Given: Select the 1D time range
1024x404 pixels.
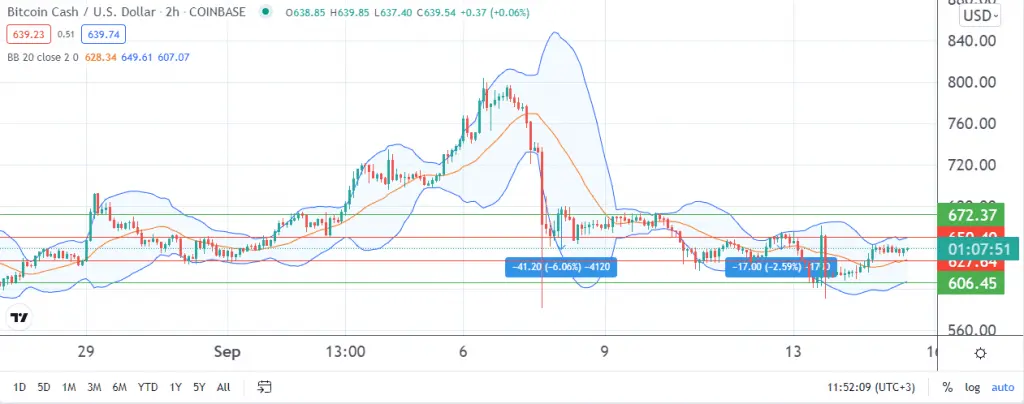Looking at the screenshot, I should 20,387.
